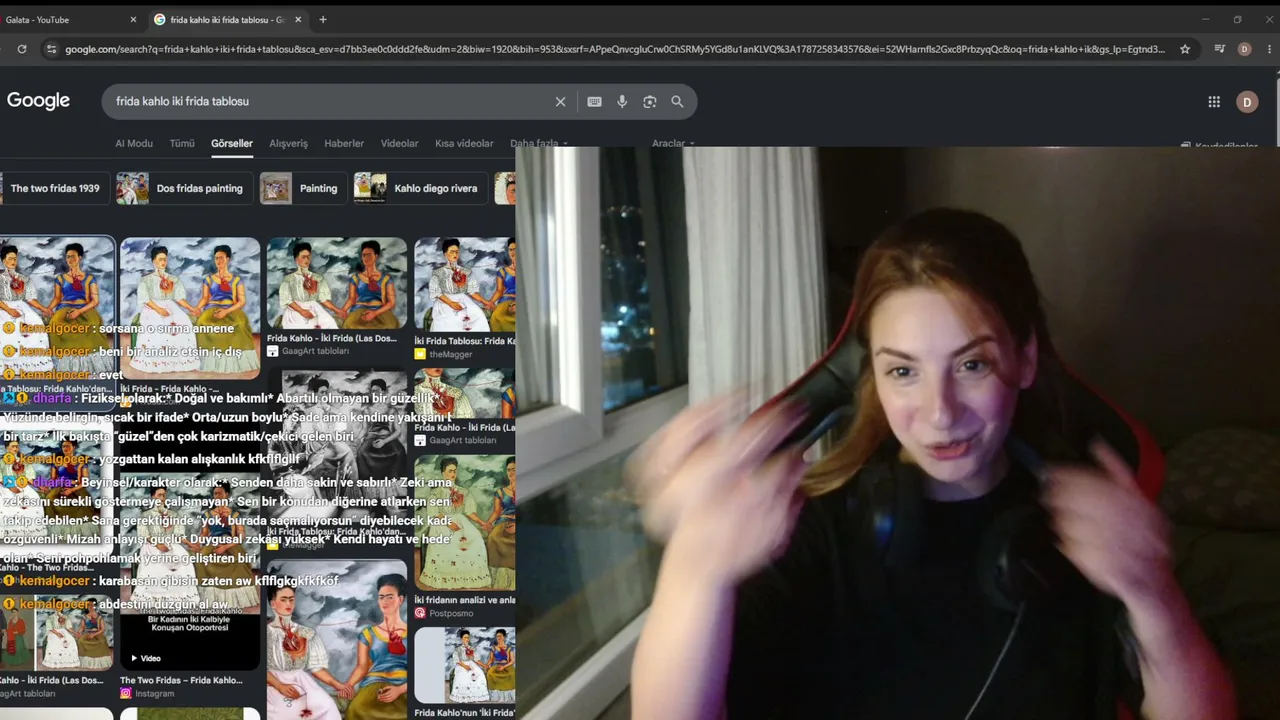Focus the Google search input box
The width and height of the screenshot is (1280, 720).
tap(330, 101)
